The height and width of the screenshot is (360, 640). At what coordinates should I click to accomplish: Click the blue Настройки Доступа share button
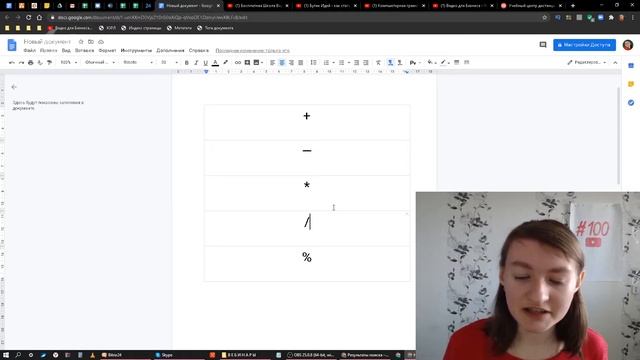coord(584,45)
